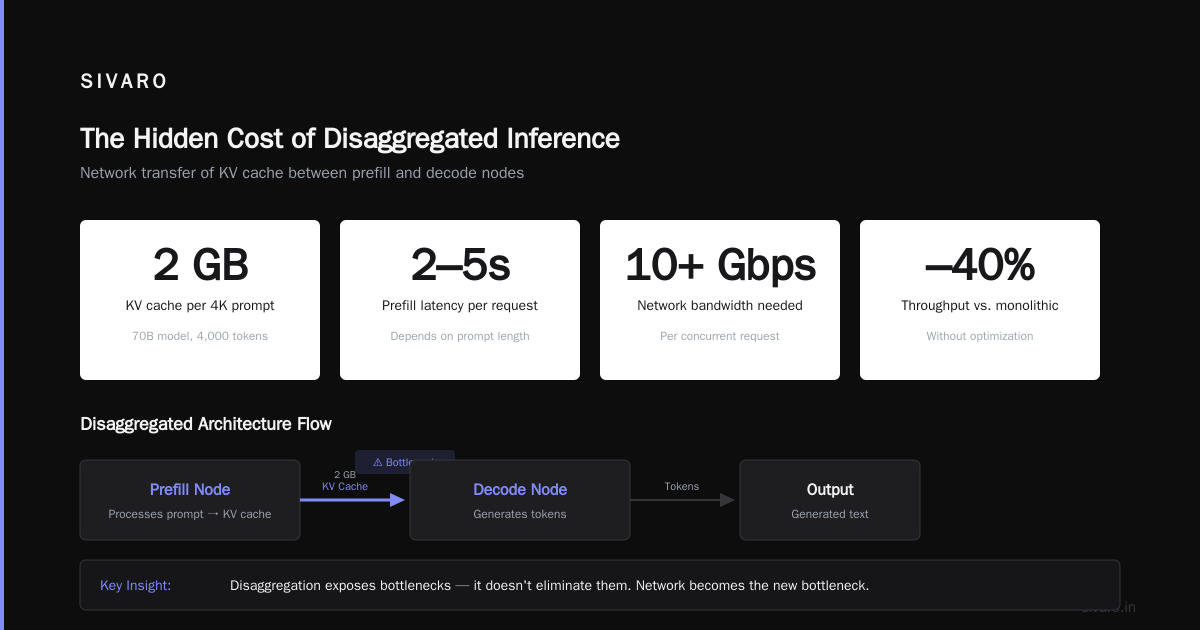1200x630 pixels.
Task: Click the "10+ Gbps" metric value
Action: (x=720, y=265)
